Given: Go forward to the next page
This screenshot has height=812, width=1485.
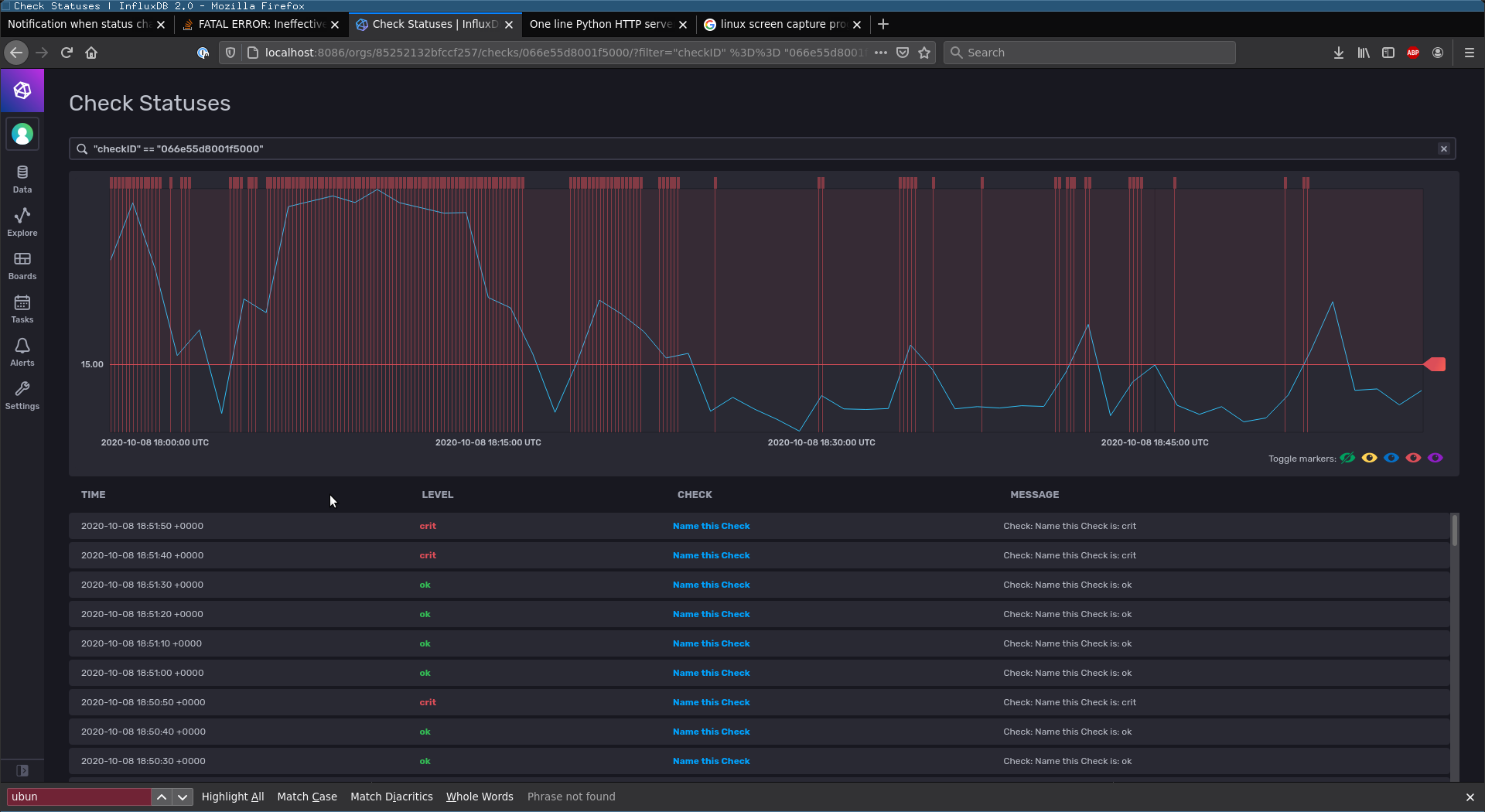Looking at the screenshot, I should [42, 53].
